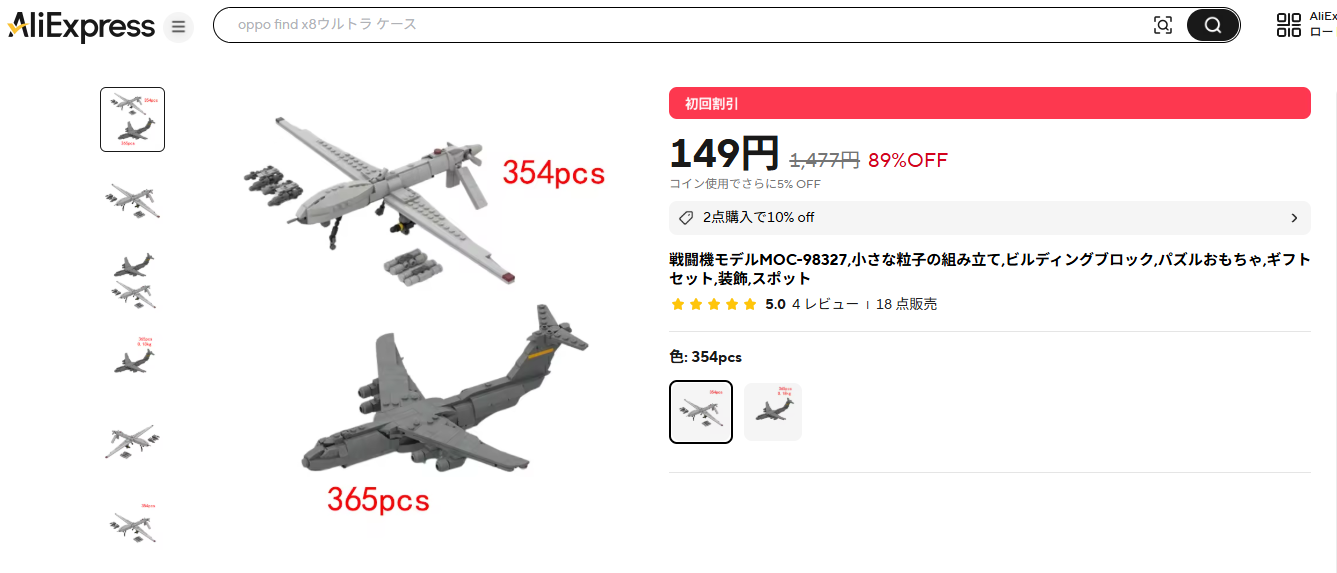Expand the 2点購入で10% off chevron
This screenshot has height=573, width=1337.
[1294, 218]
